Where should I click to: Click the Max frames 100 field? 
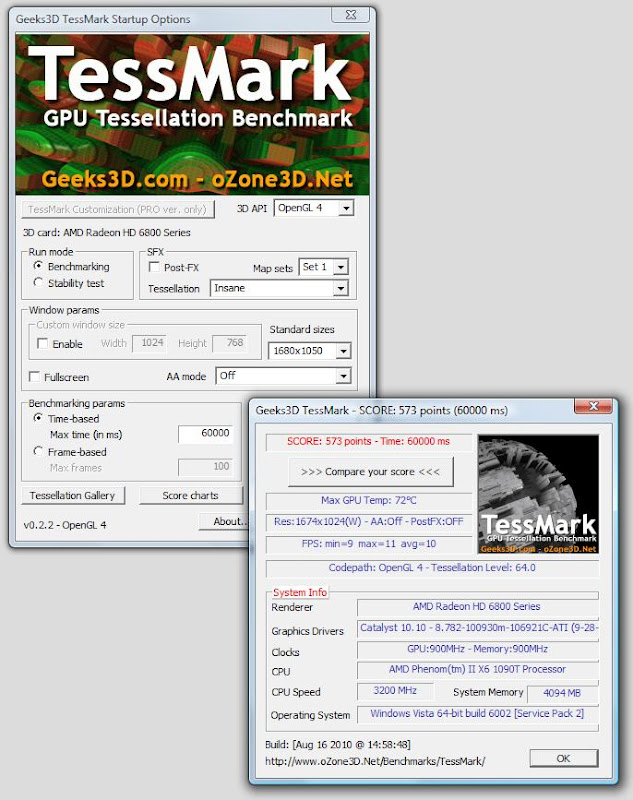click(x=205, y=466)
